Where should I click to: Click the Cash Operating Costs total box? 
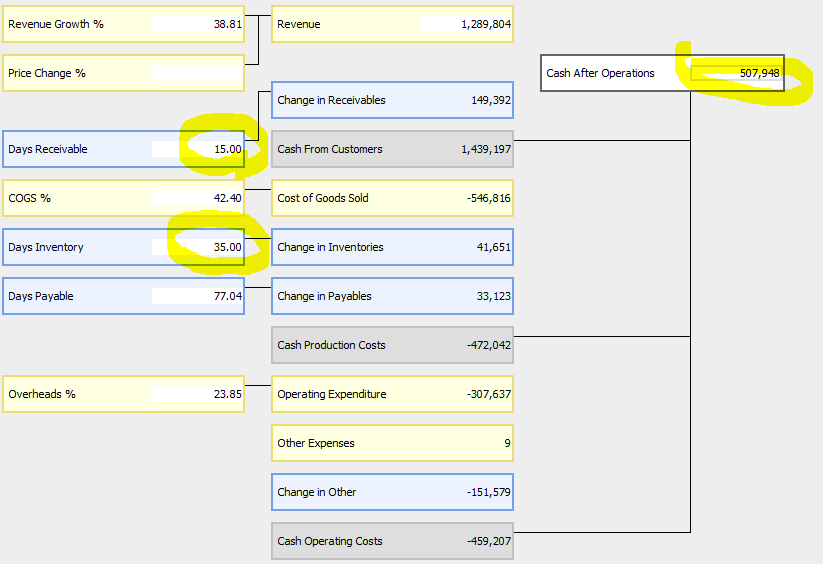pos(392,541)
